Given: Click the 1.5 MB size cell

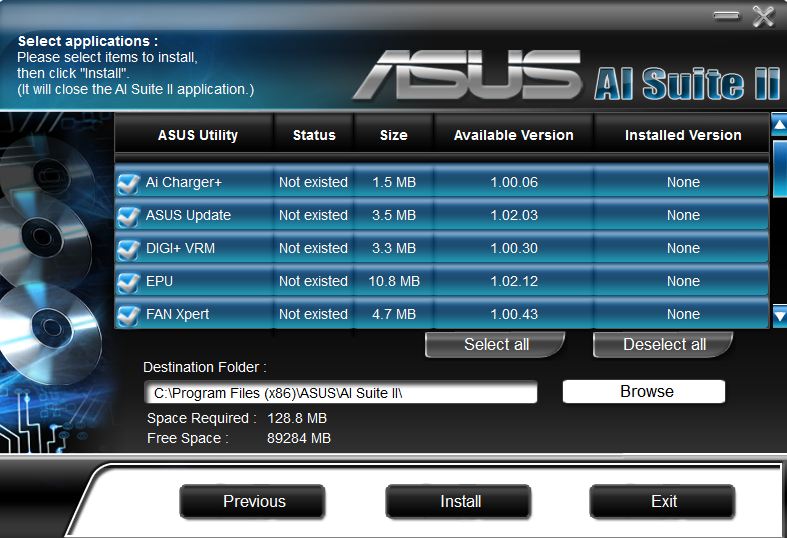Looking at the screenshot, I should (394, 182).
